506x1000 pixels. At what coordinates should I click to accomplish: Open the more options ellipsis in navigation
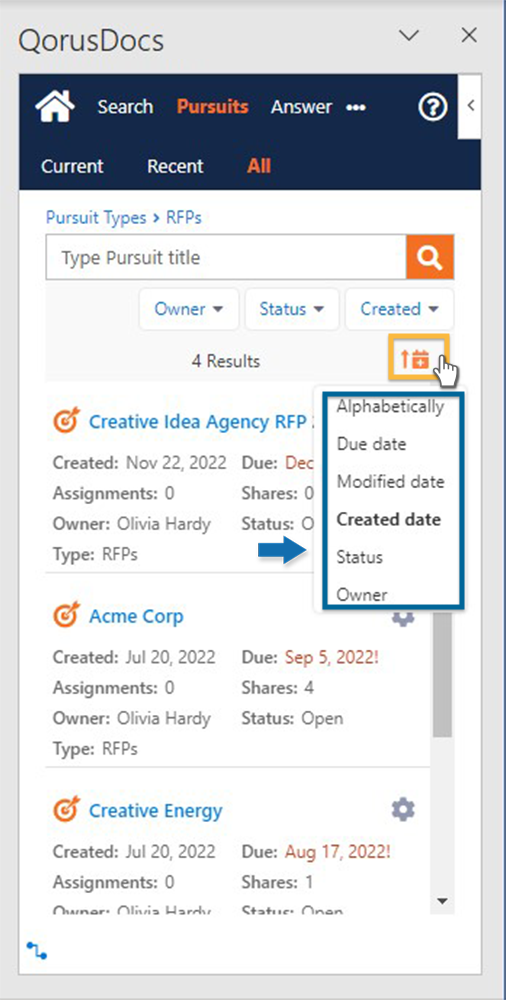(355, 108)
